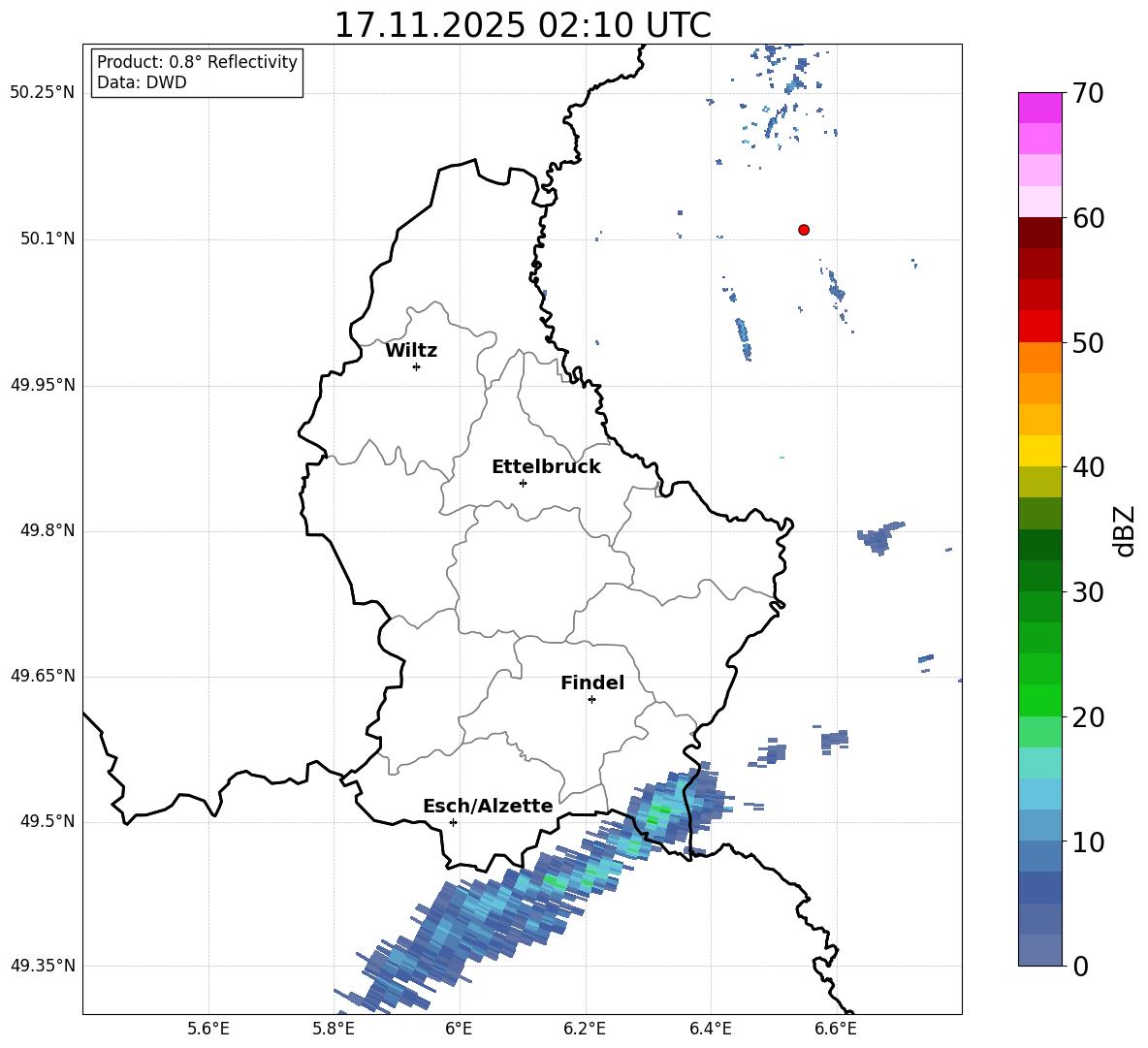Click the Ettelbruck station cross marker

tap(523, 483)
